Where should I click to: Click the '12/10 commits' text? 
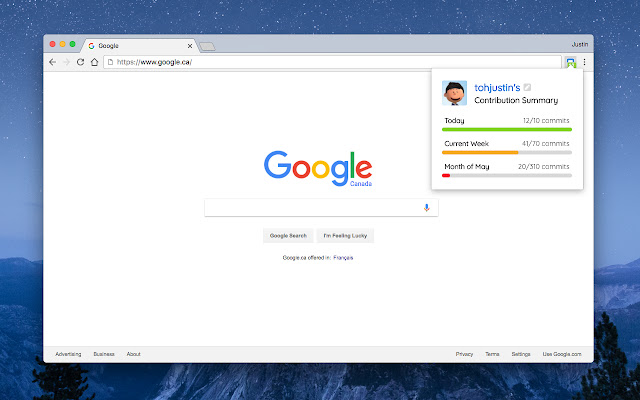546,120
